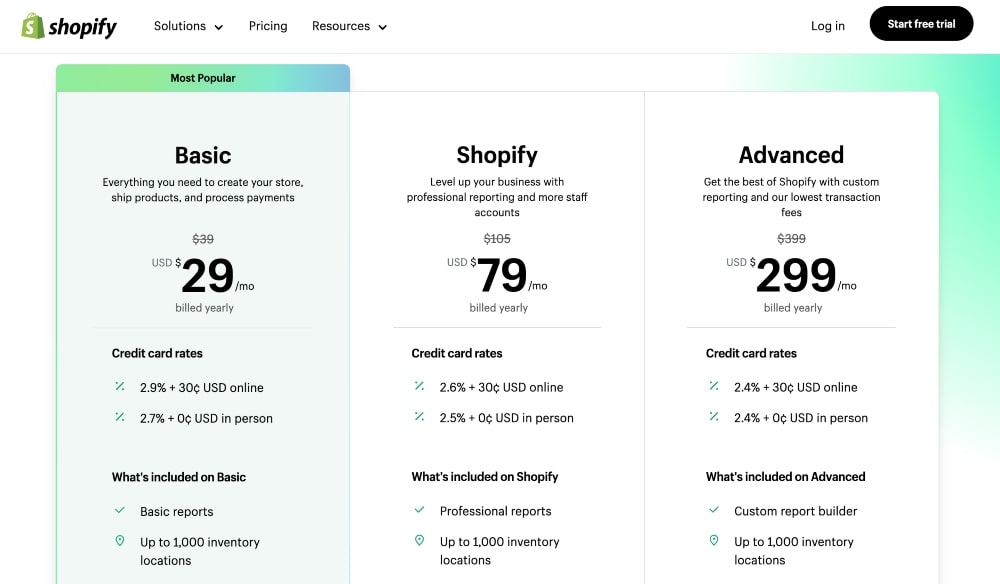Click the percentage icon beside Advanced's 2.4% online rate
Viewport: 1000px width, 584px height.
713,387
